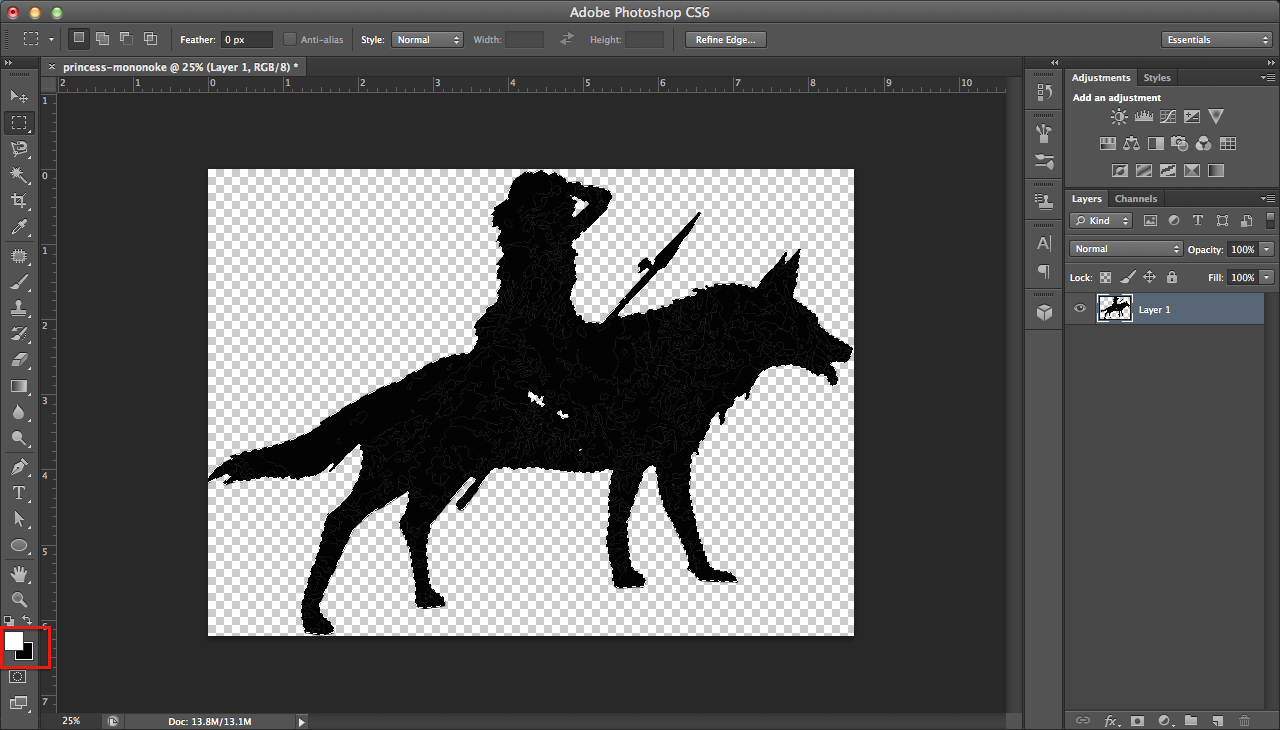Image resolution: width=1280 pixels, height=730 pixels.
Task: Add a Curves adjustment
Action: 1167,117
